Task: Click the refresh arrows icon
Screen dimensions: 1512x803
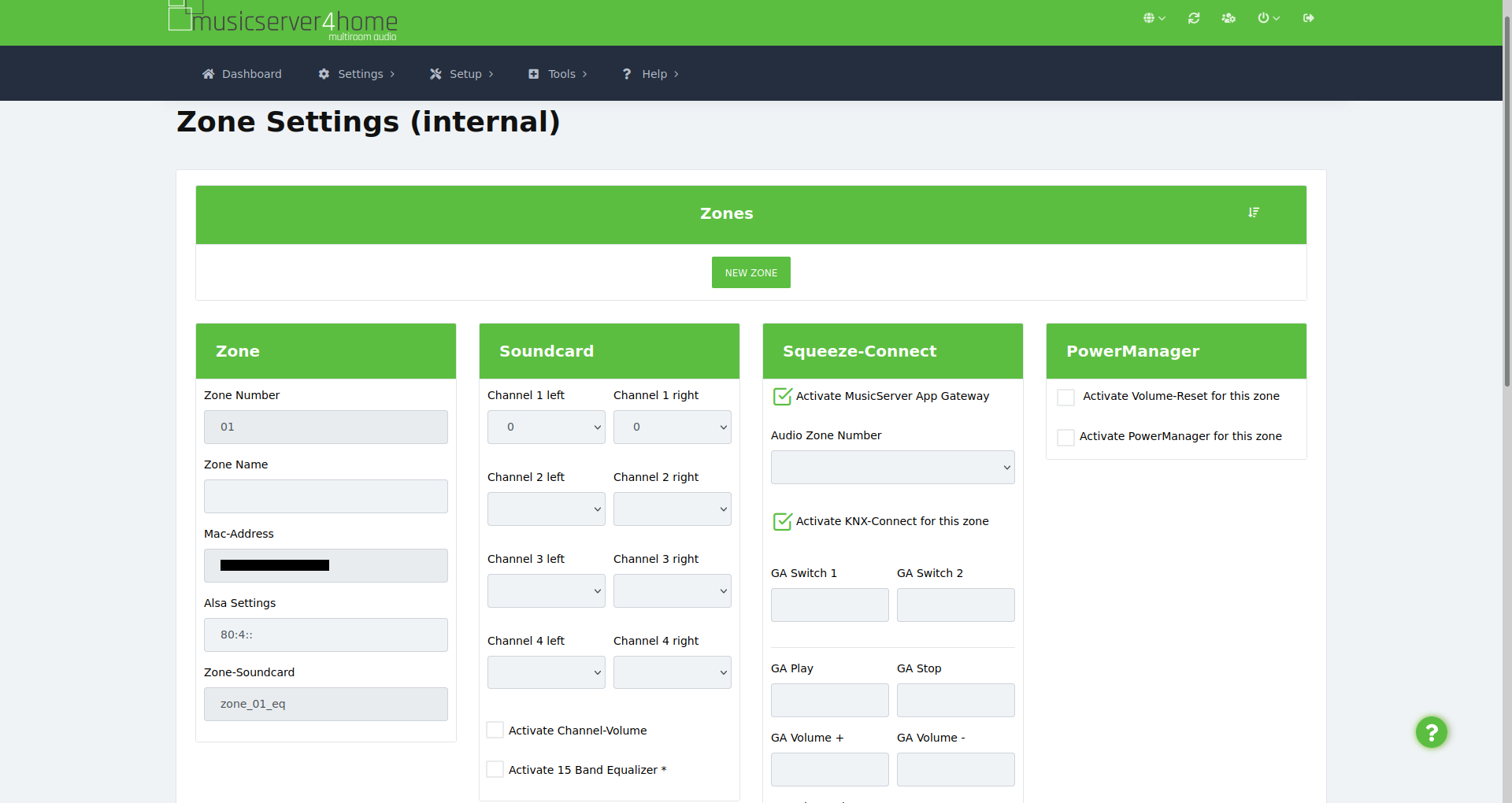Action: [x=1194, y=18]
